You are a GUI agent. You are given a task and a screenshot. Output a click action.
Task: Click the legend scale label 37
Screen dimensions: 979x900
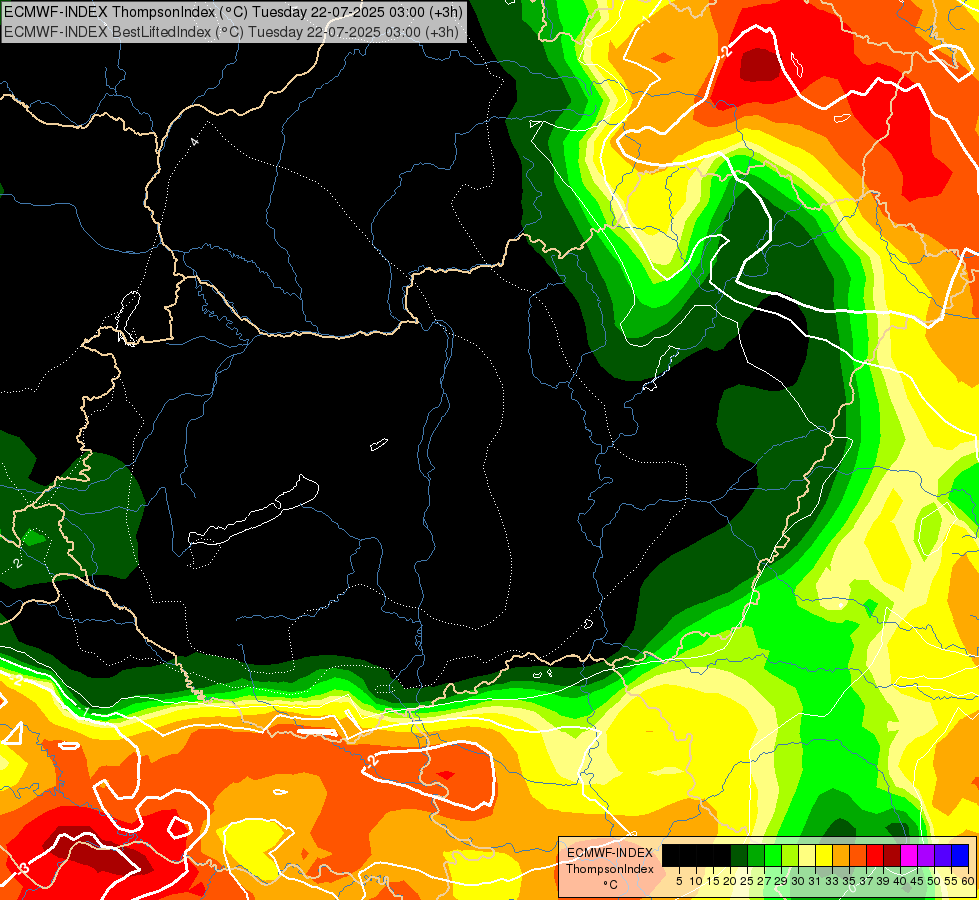(866, 881)
